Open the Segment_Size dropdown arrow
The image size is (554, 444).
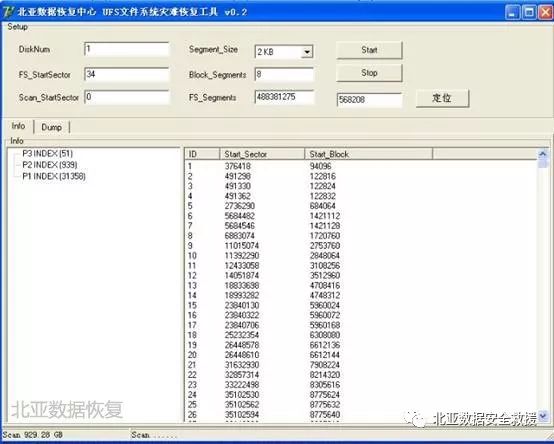point(307,52)
